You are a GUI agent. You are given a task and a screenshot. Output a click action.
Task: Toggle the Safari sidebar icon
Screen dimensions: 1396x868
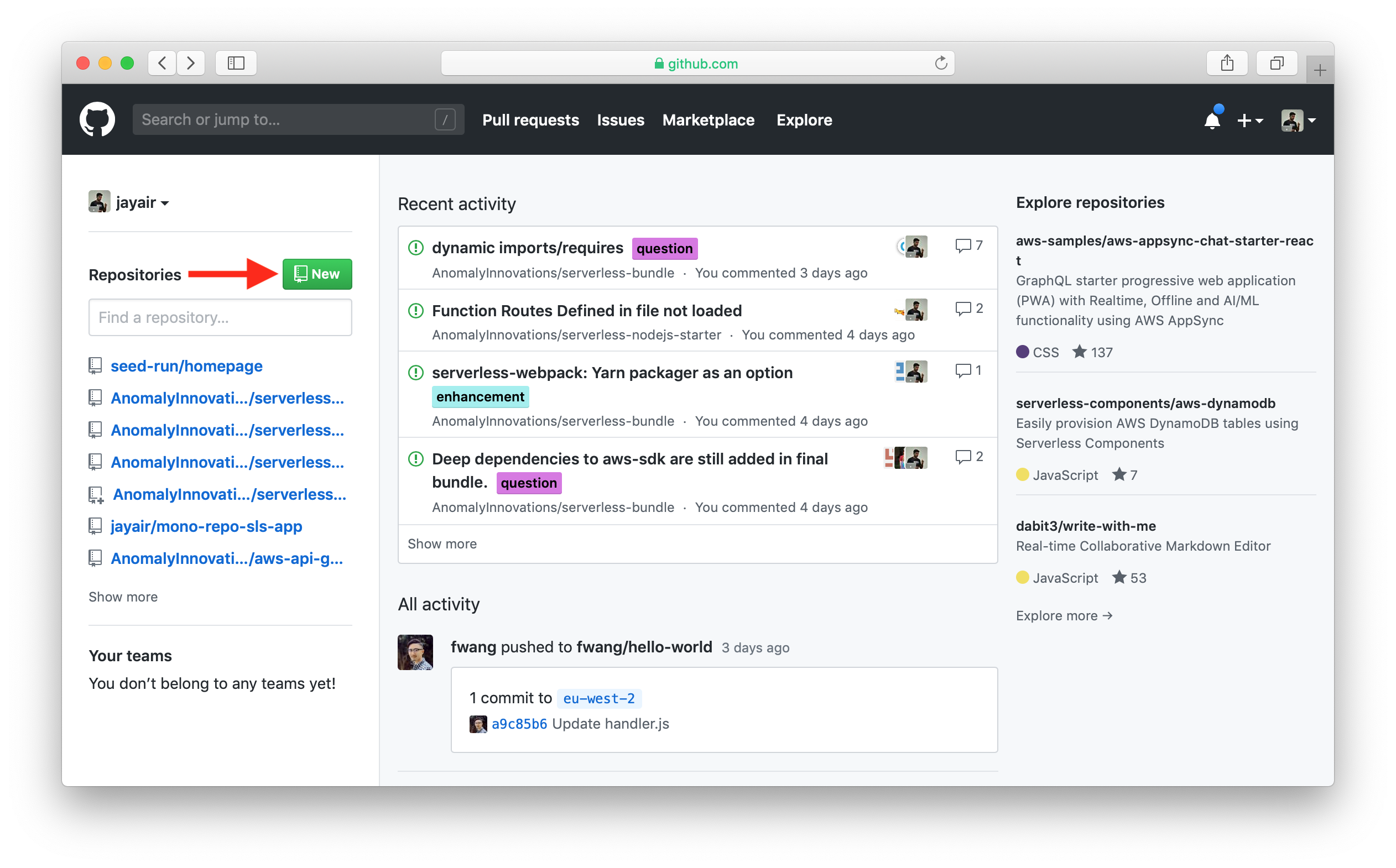(236, 63)
